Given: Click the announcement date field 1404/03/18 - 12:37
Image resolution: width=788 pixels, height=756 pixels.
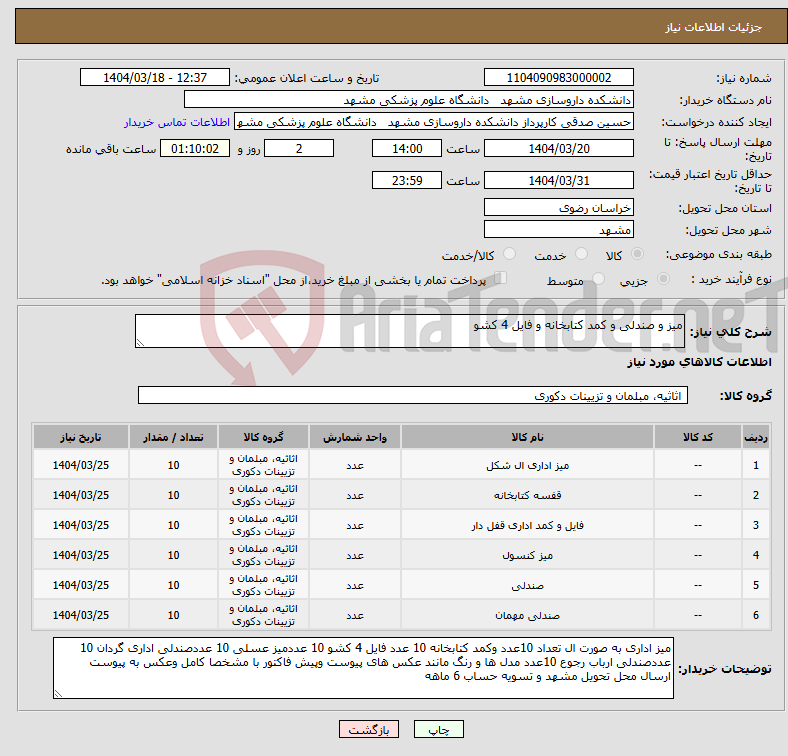Looking at the screenshot, I should [x=155, y=77].
